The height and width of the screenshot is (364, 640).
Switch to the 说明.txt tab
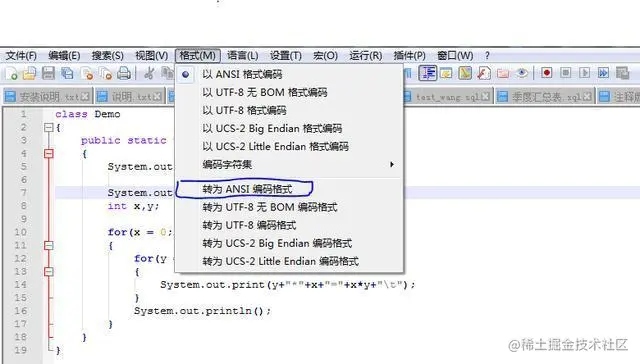pos(129,97)
